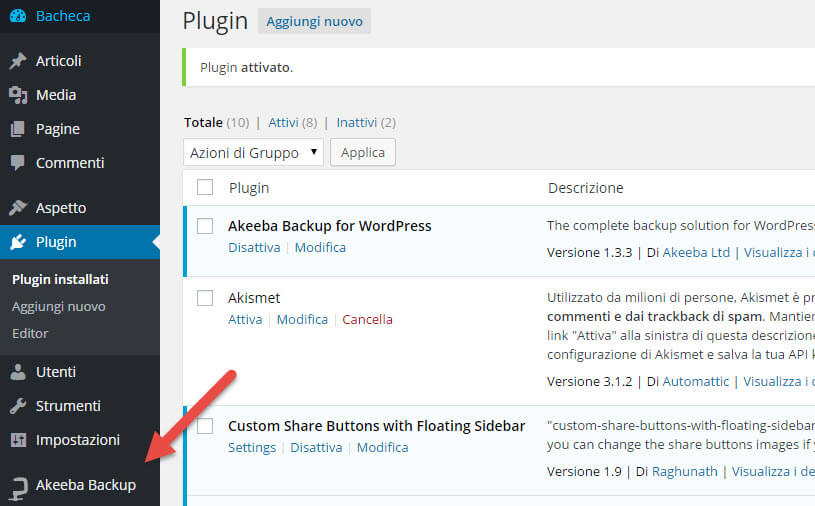The image size is (815, 506).
Task: Click the Pagine pages icon
Action: pos(18,129)
